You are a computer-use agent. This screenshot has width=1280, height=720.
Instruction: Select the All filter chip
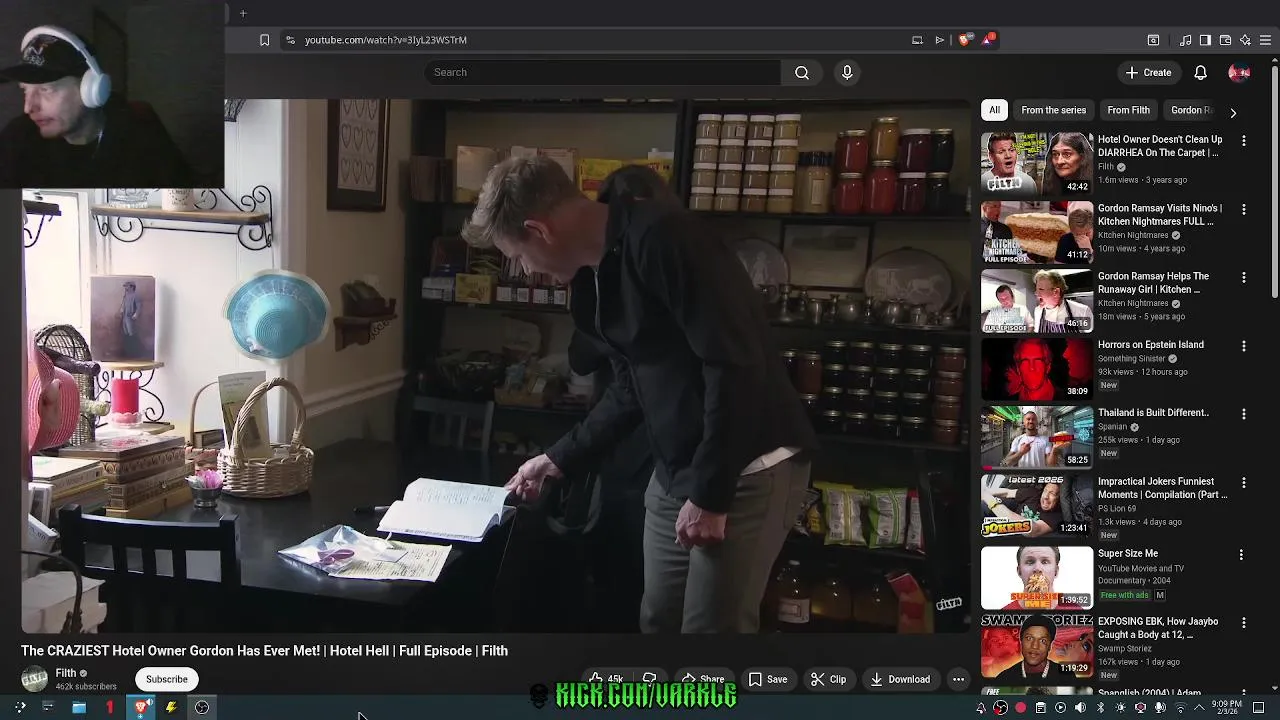pyautogui.click(x=994, y=110)
